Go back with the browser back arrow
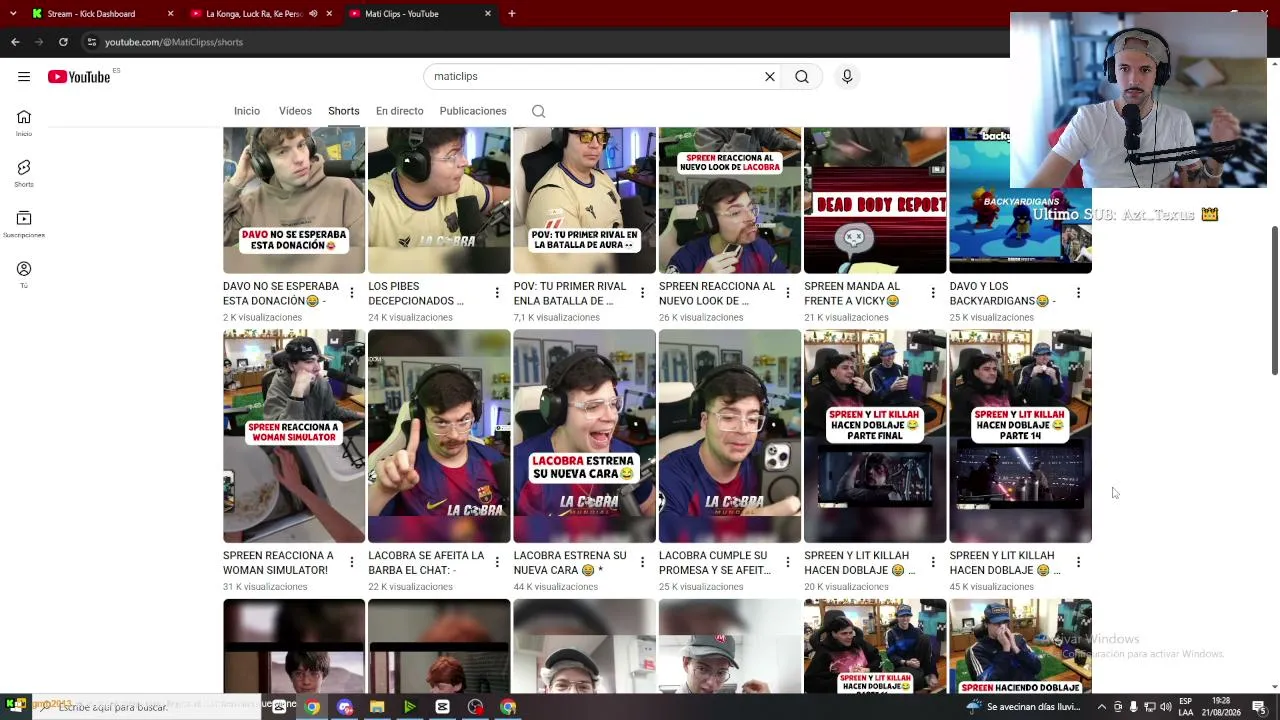 pos(15,42)
